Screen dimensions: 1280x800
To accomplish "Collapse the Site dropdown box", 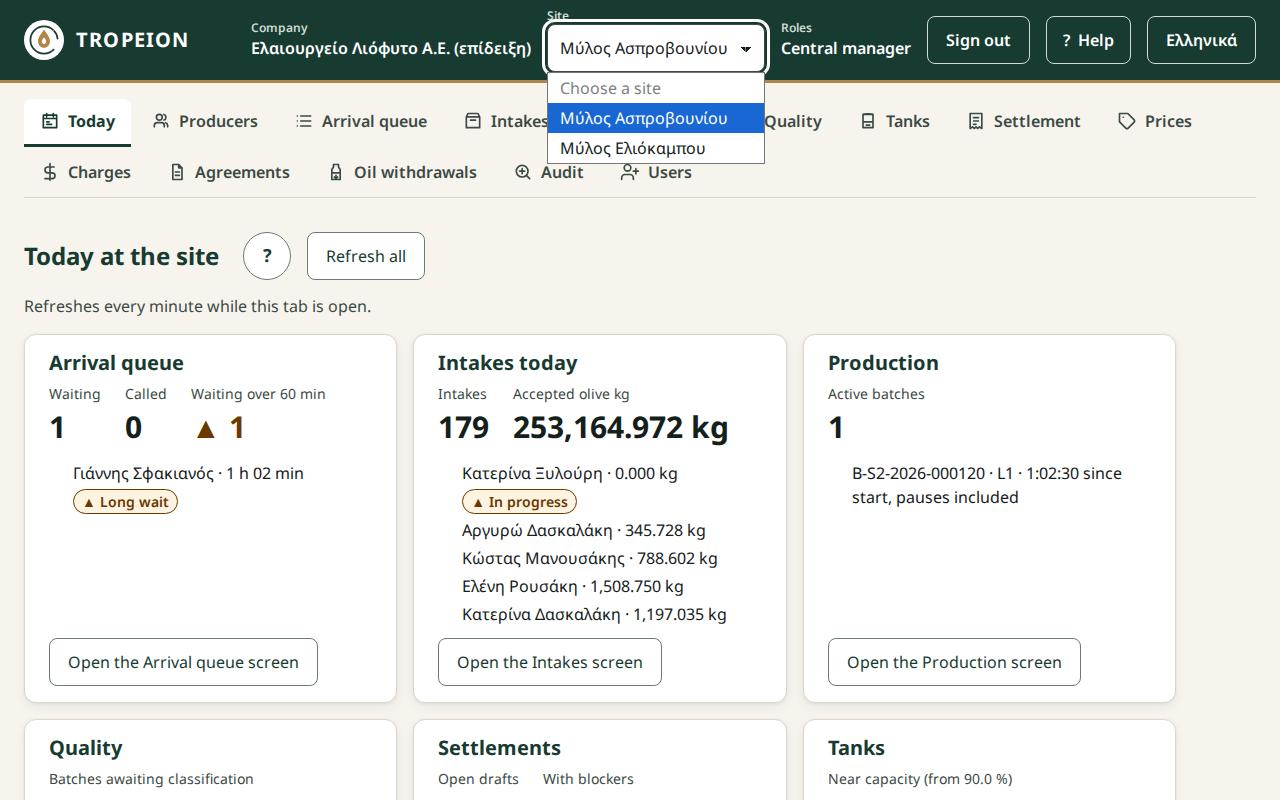I will tap(656, 48).
